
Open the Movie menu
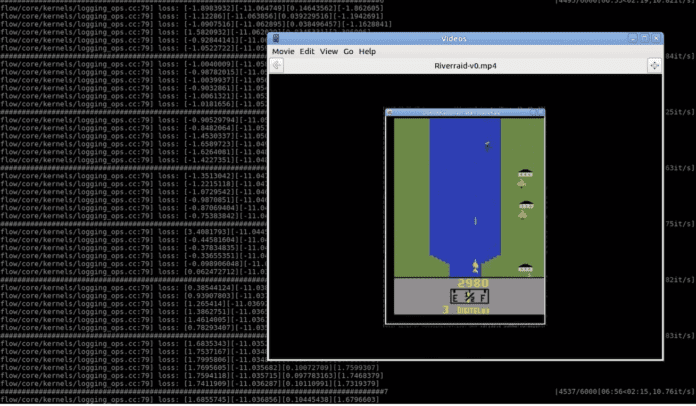coord(283,51)
